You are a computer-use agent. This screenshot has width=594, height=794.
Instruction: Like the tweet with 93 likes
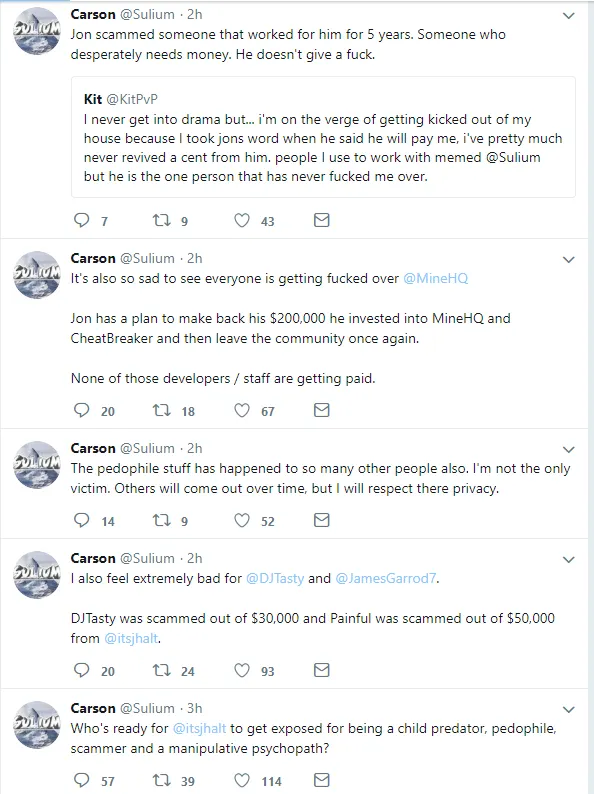(242, 670)
